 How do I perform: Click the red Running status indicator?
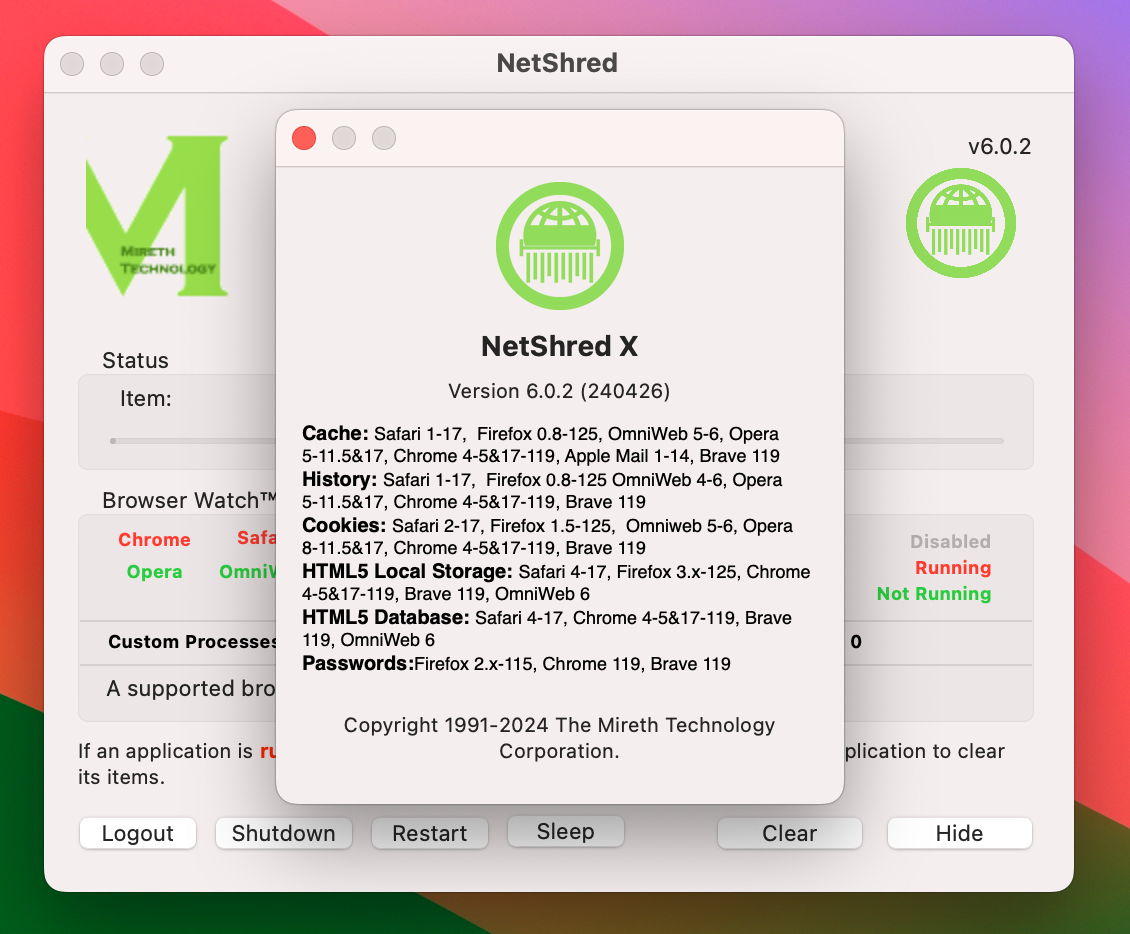pos(952,567)
